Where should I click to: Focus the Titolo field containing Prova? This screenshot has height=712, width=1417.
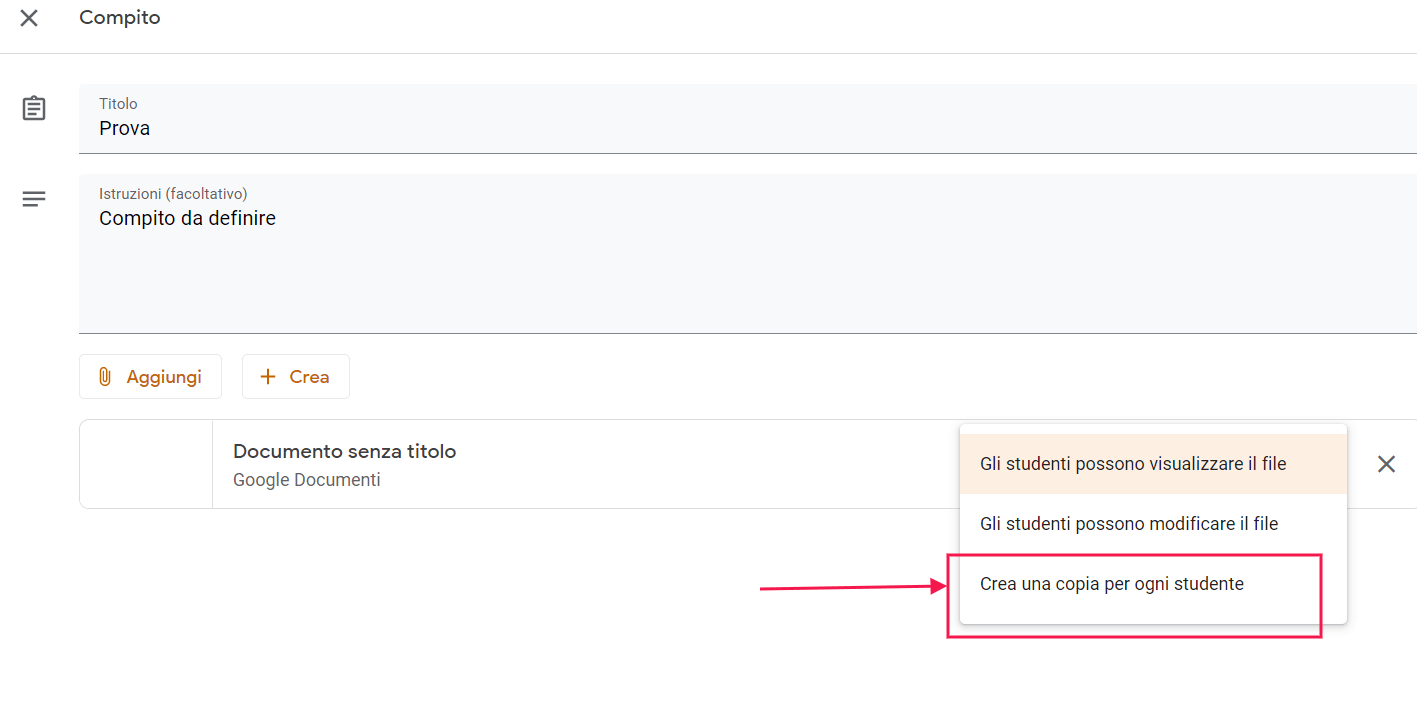[700, 129]
